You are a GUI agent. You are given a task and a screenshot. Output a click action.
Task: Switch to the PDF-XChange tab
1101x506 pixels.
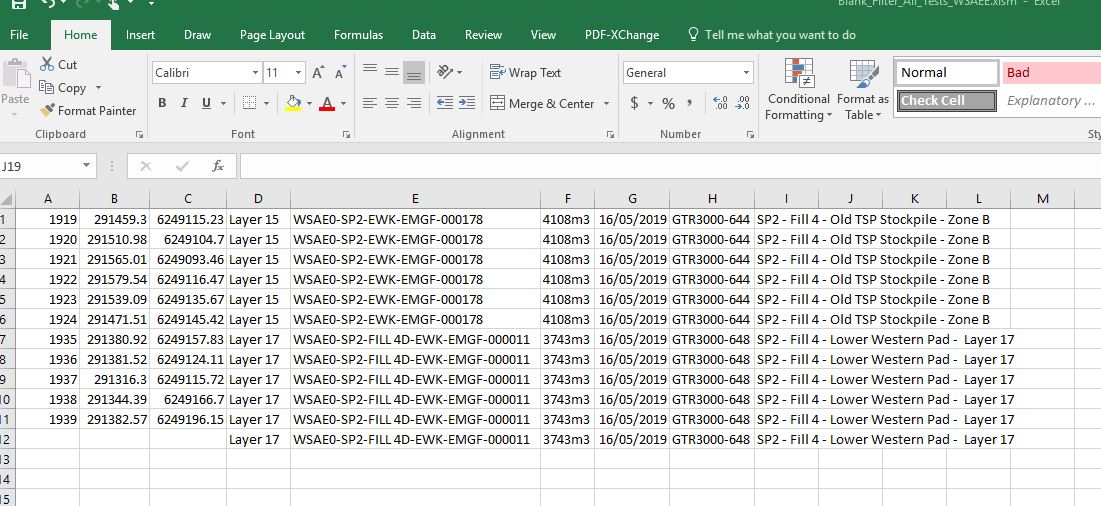click(x=622, y=34)
